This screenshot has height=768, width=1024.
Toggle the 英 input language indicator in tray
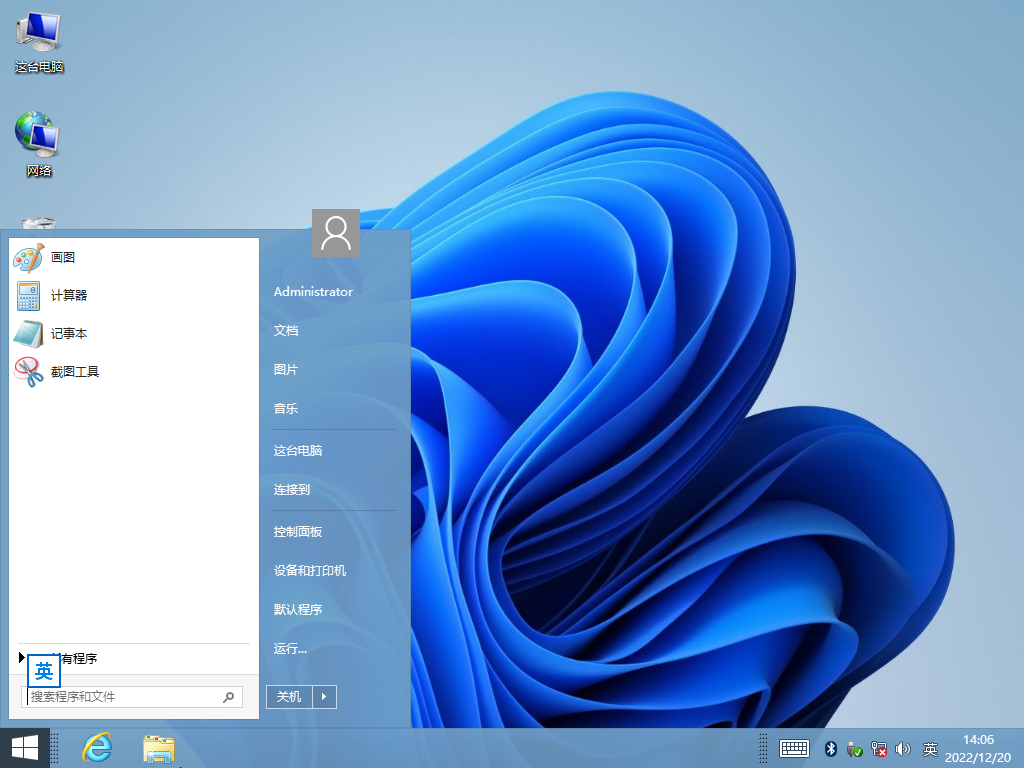point(930,748)
